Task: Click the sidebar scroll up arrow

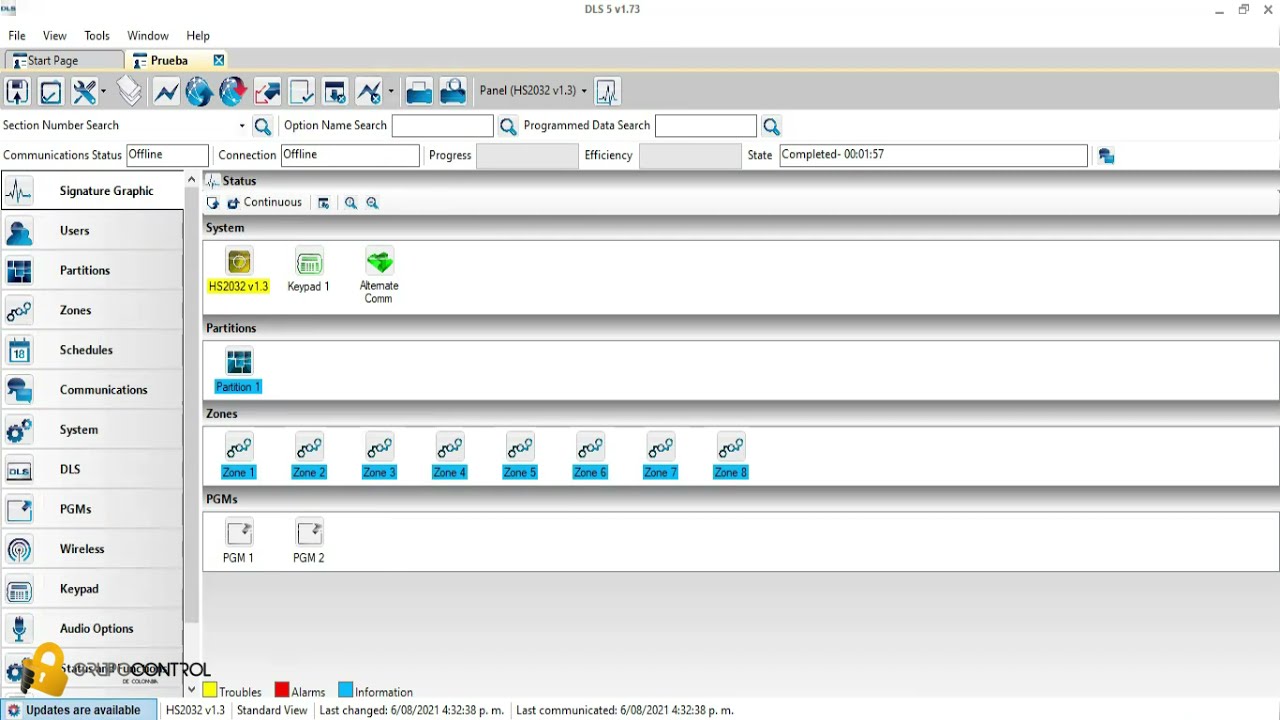Action: click(191, 180)
